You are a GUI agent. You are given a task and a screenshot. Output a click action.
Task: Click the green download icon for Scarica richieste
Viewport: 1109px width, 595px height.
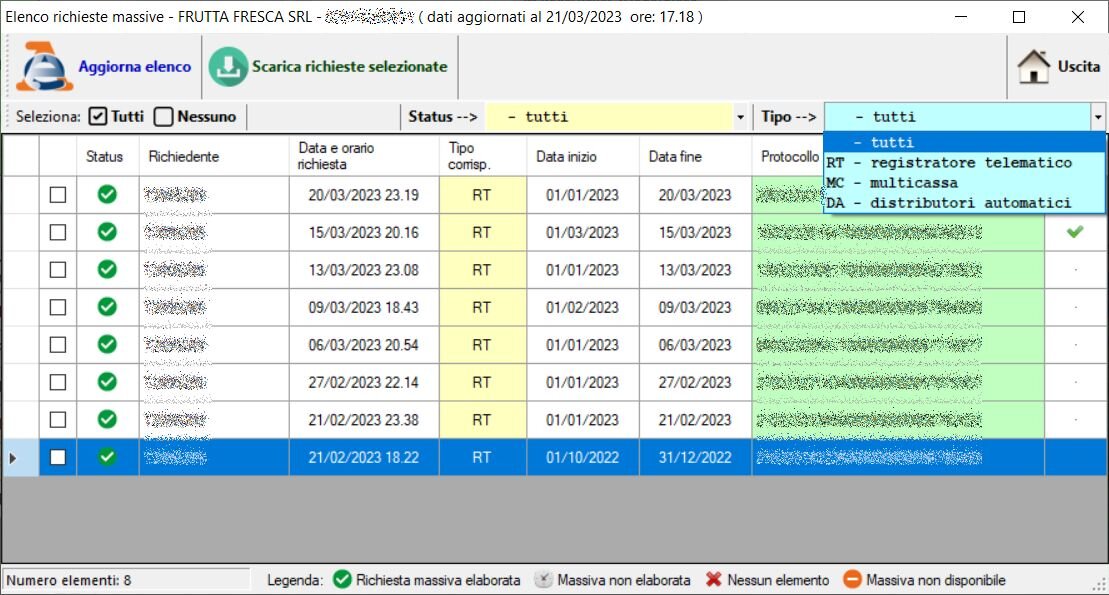coord(228,67)
